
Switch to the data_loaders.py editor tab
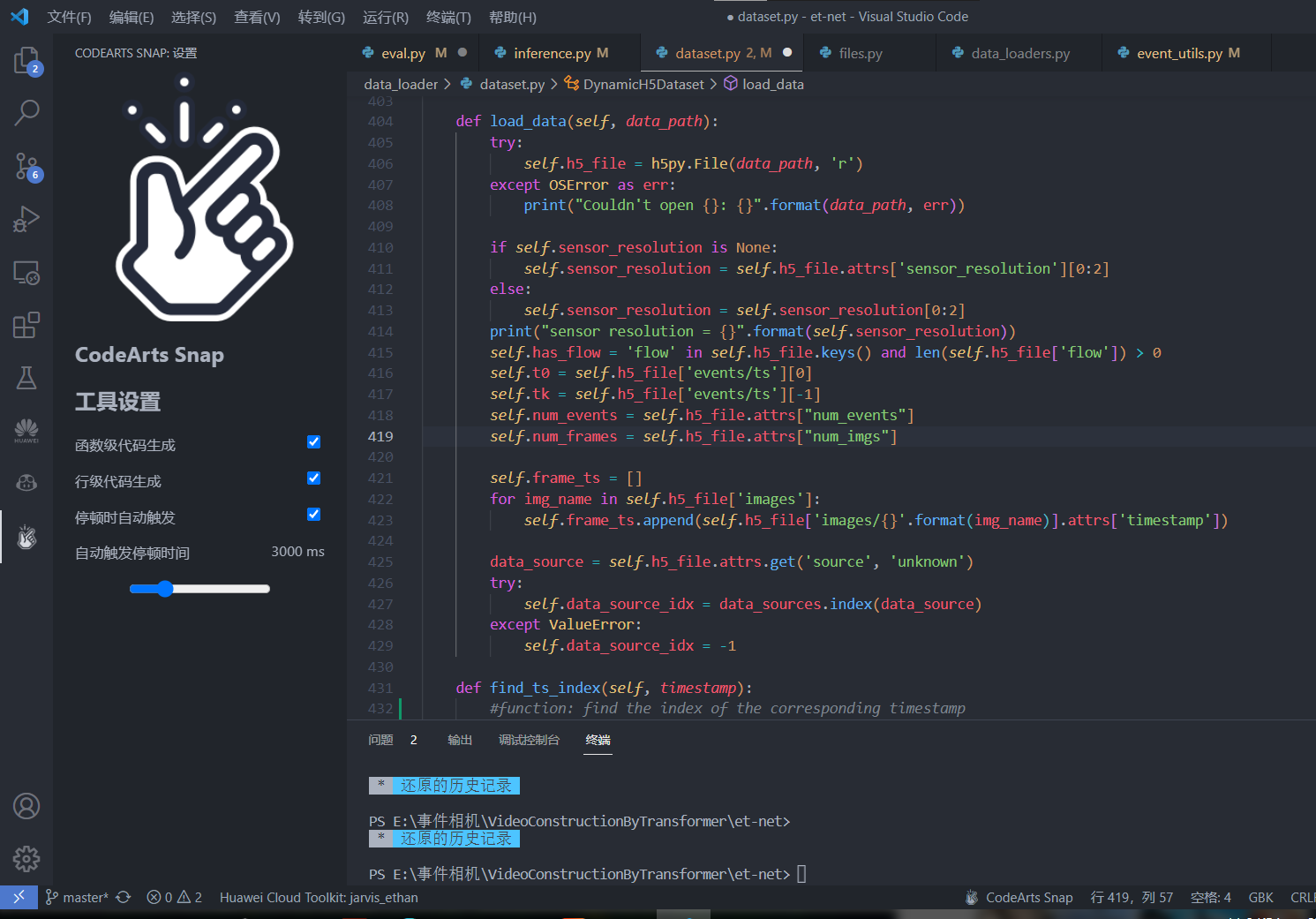pyautogui.click(x=1020, y=53)
